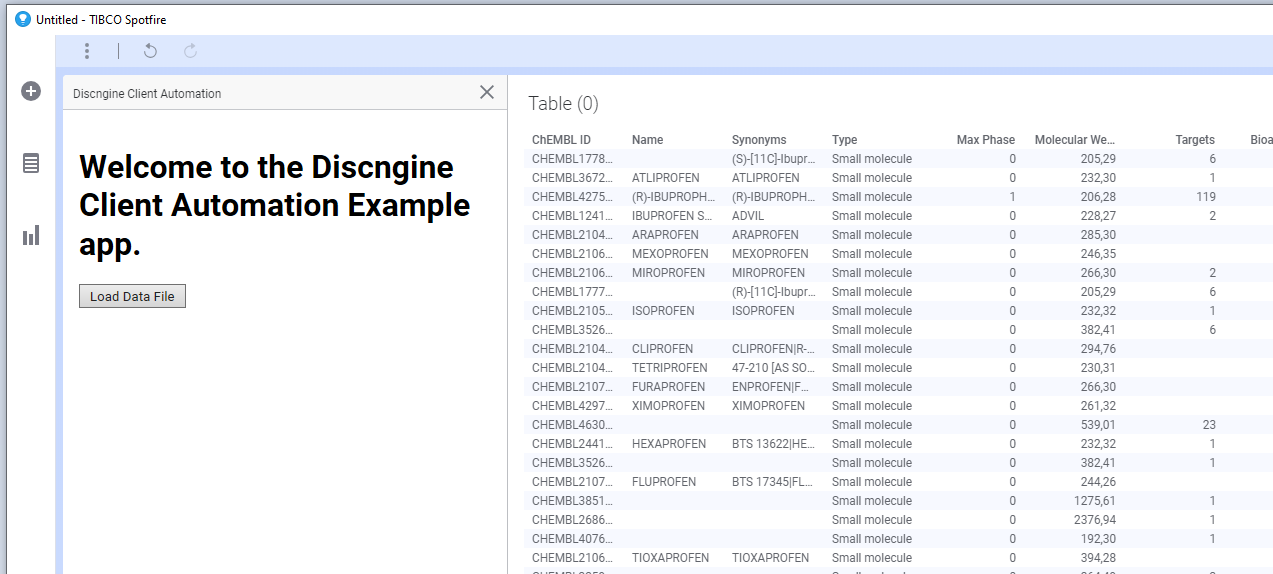Click the Spotfire app logo in title bar
Image resolution: width=1273 pixels, height=574 pixels.
pyautogui.click(x=23, y=19)
